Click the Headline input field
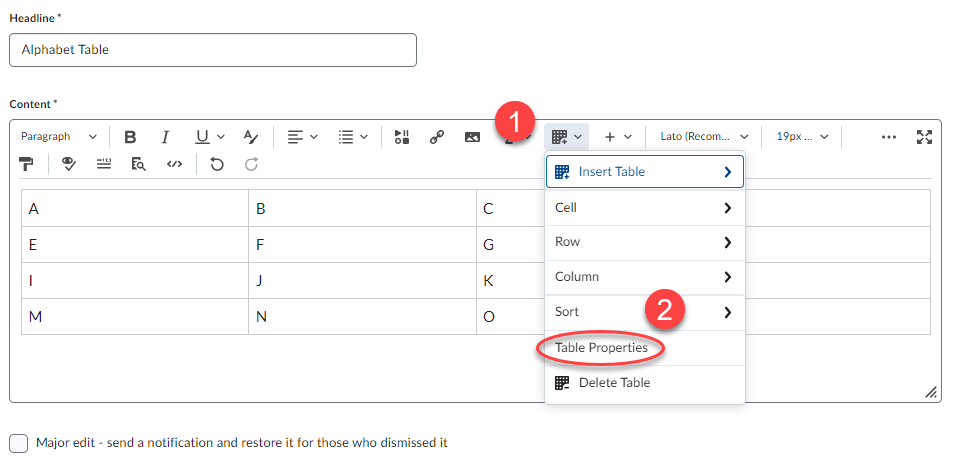Screen dimensions: 963x465 (212, 50)
